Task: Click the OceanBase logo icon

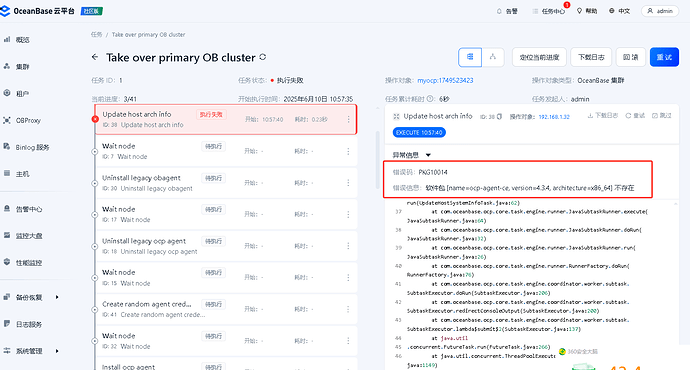Action: click(5, 11)
